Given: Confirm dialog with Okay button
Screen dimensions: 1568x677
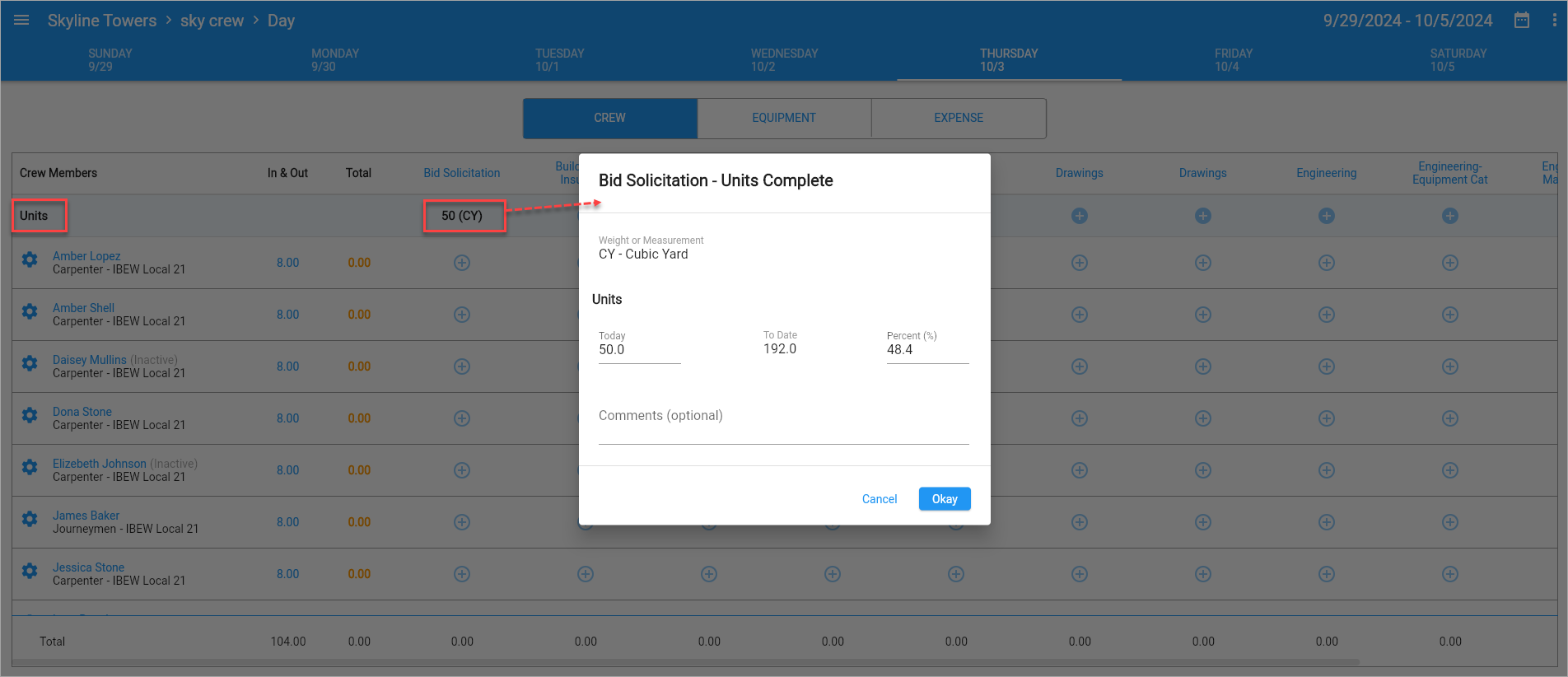Looking at the screenshot, I should pyautogui.click(x=945, y=499).
